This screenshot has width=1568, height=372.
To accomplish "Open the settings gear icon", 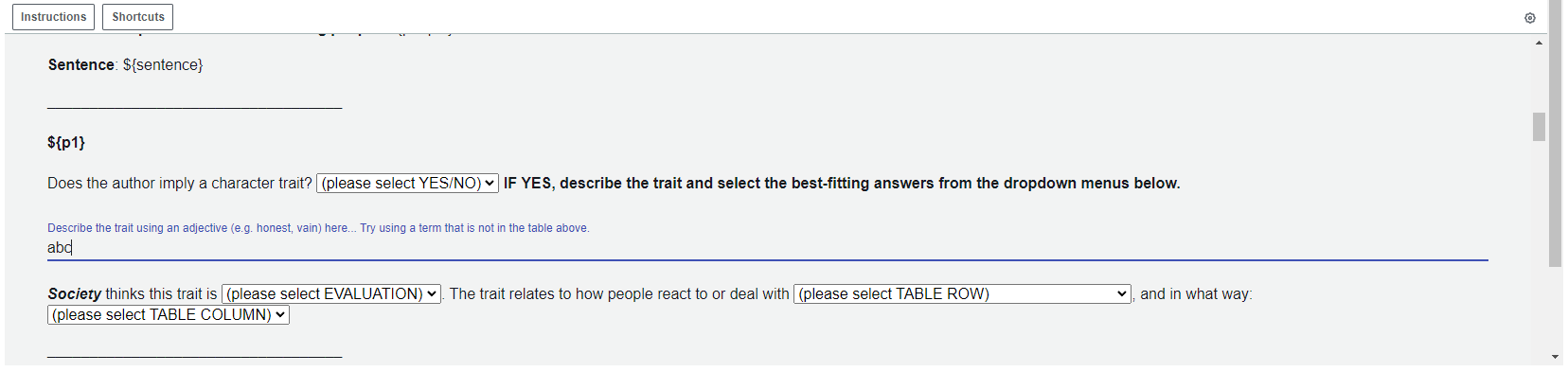I will pos(1529,18).
